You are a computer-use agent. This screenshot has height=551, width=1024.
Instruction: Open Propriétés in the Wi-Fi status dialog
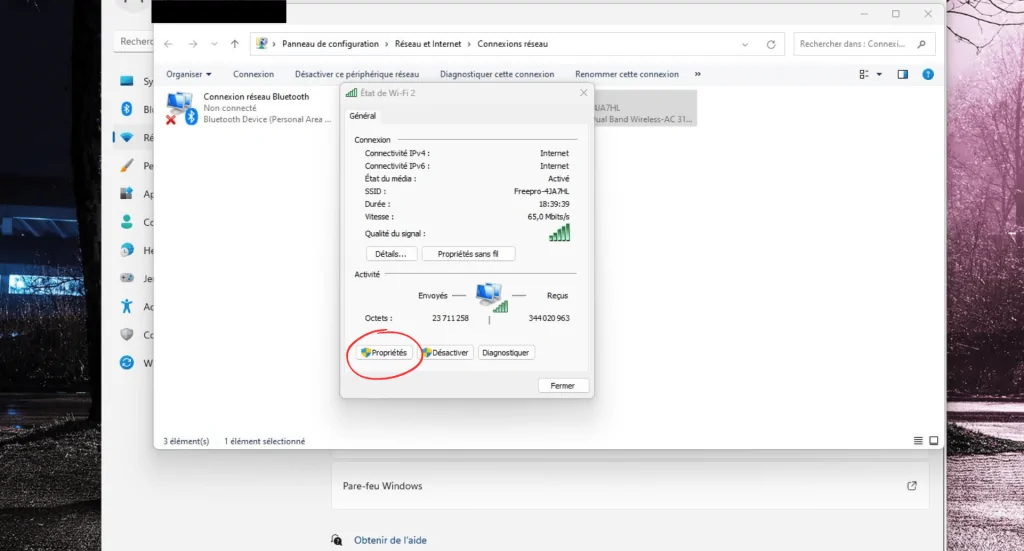tap(384, 353)
